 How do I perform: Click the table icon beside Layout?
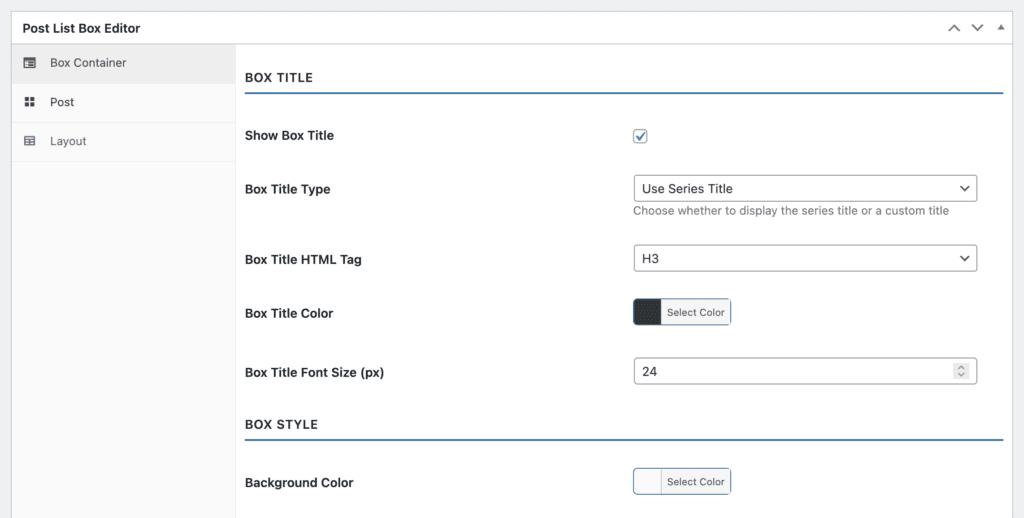pyautogui.click(x=30, y=141)
